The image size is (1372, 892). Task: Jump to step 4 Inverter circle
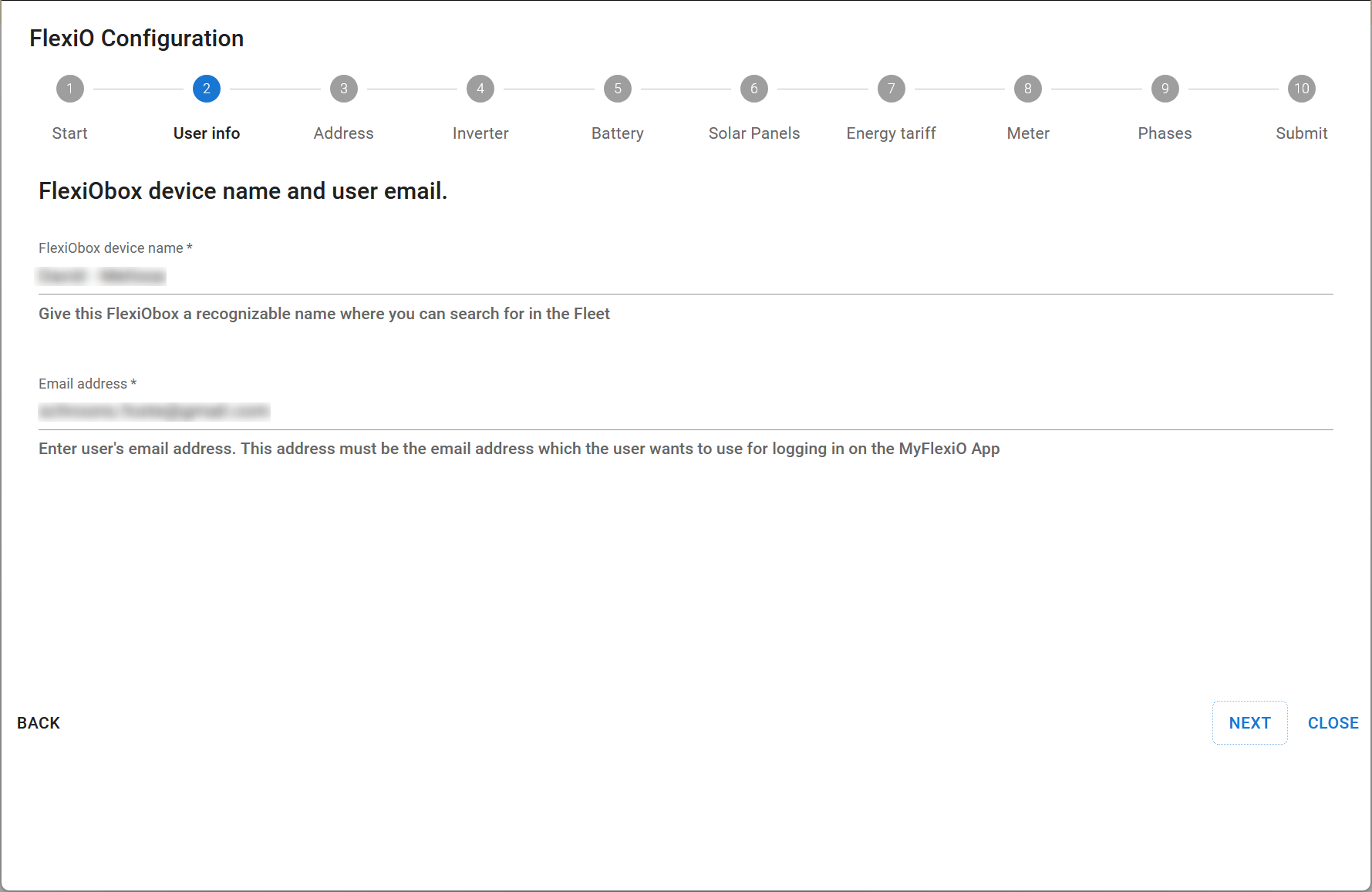[480, 89]
